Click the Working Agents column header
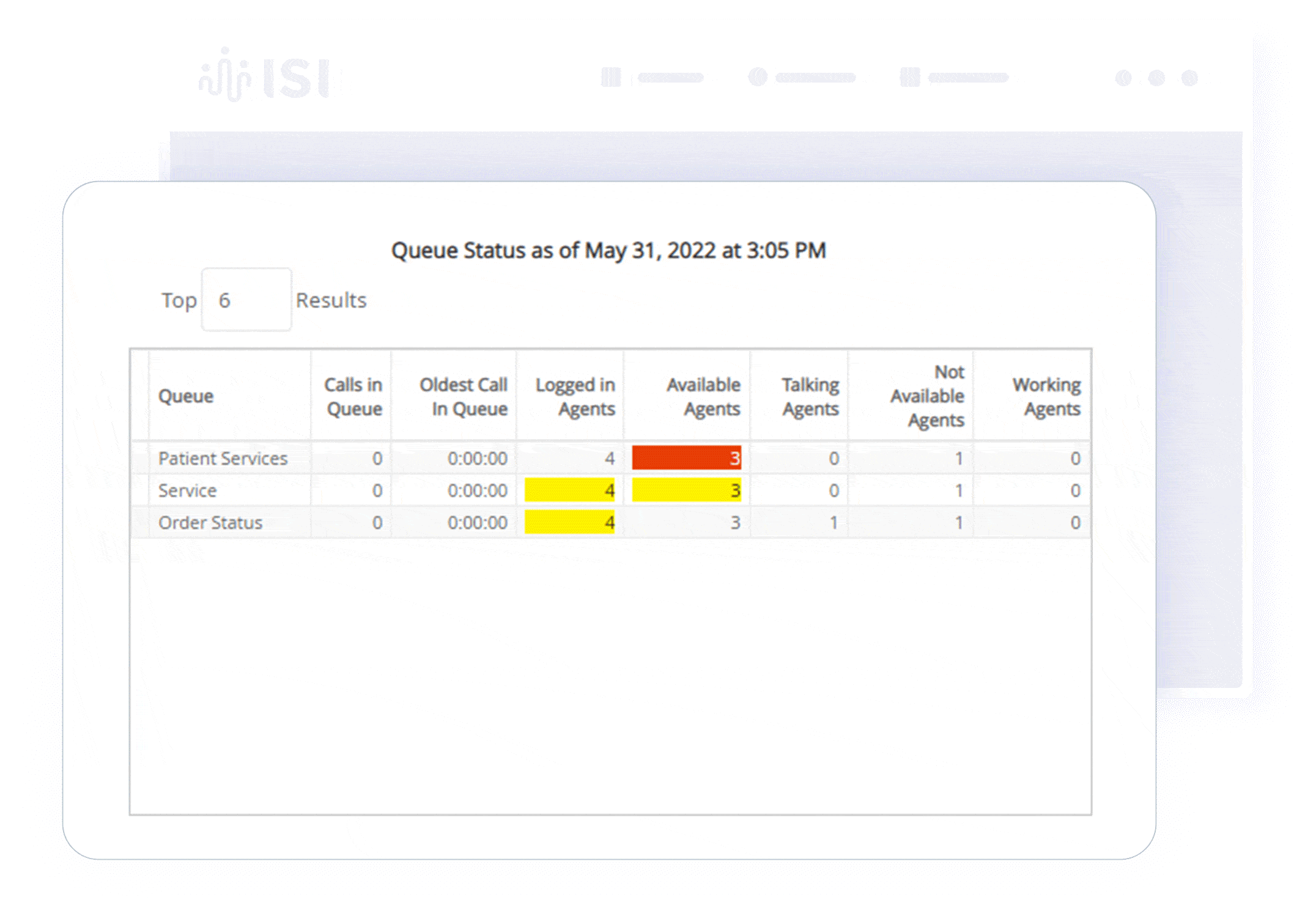The height and width of the screenshot is (924, 1305). [x=1046, y=396]
